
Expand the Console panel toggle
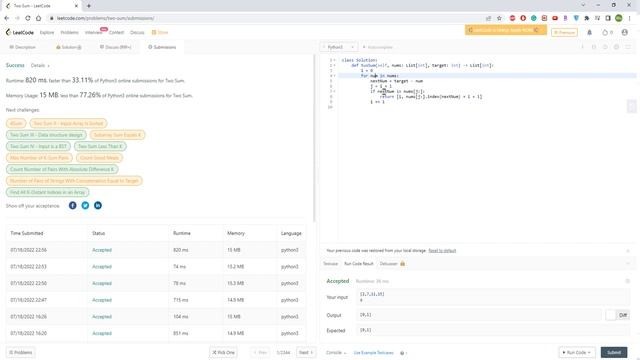point(336,353)
